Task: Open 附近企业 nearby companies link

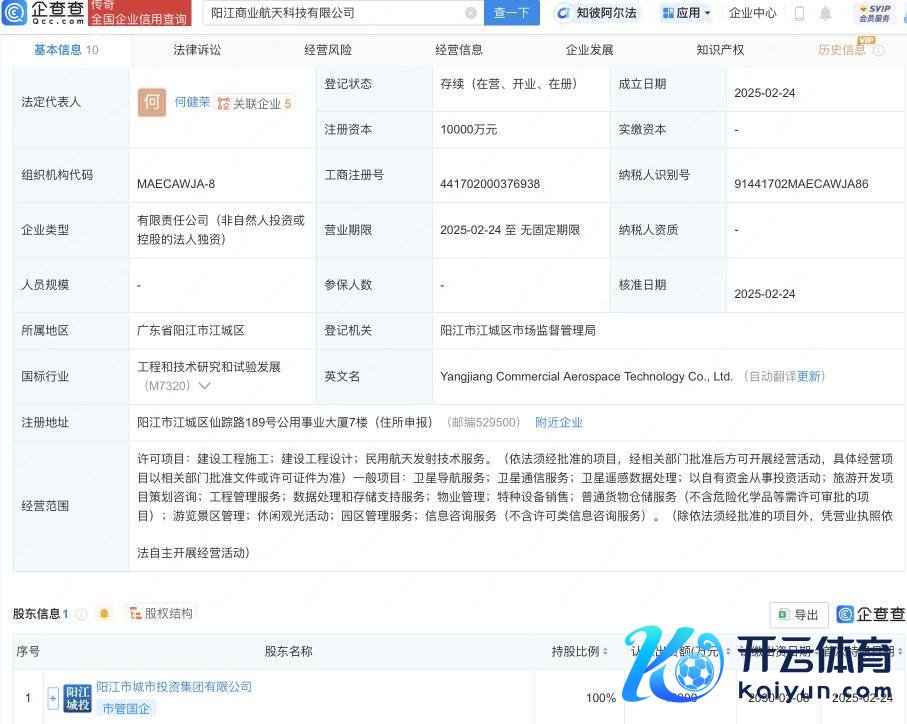Action: 559,422
